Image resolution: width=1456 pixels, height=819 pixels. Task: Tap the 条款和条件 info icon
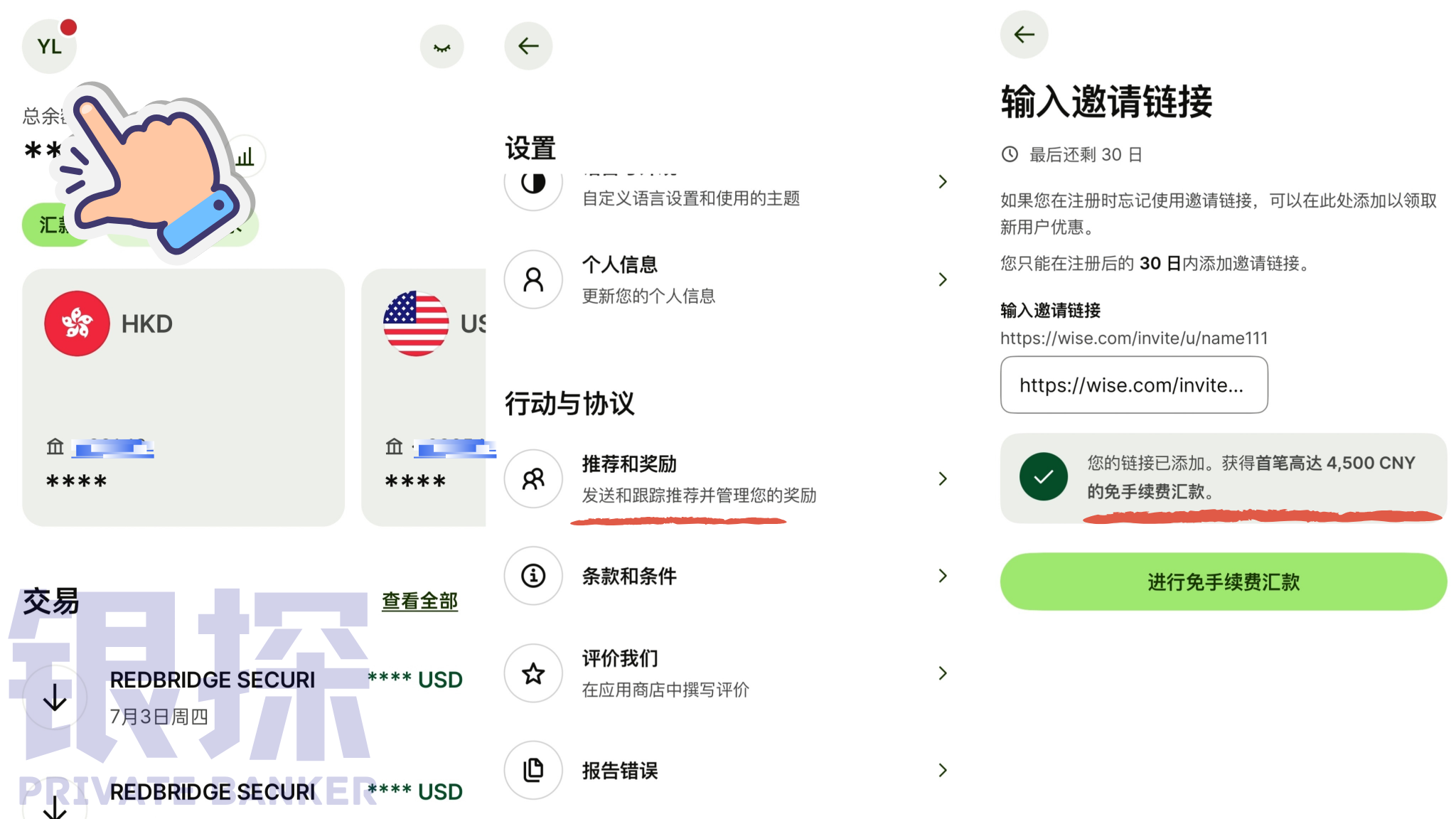point(533,576)
